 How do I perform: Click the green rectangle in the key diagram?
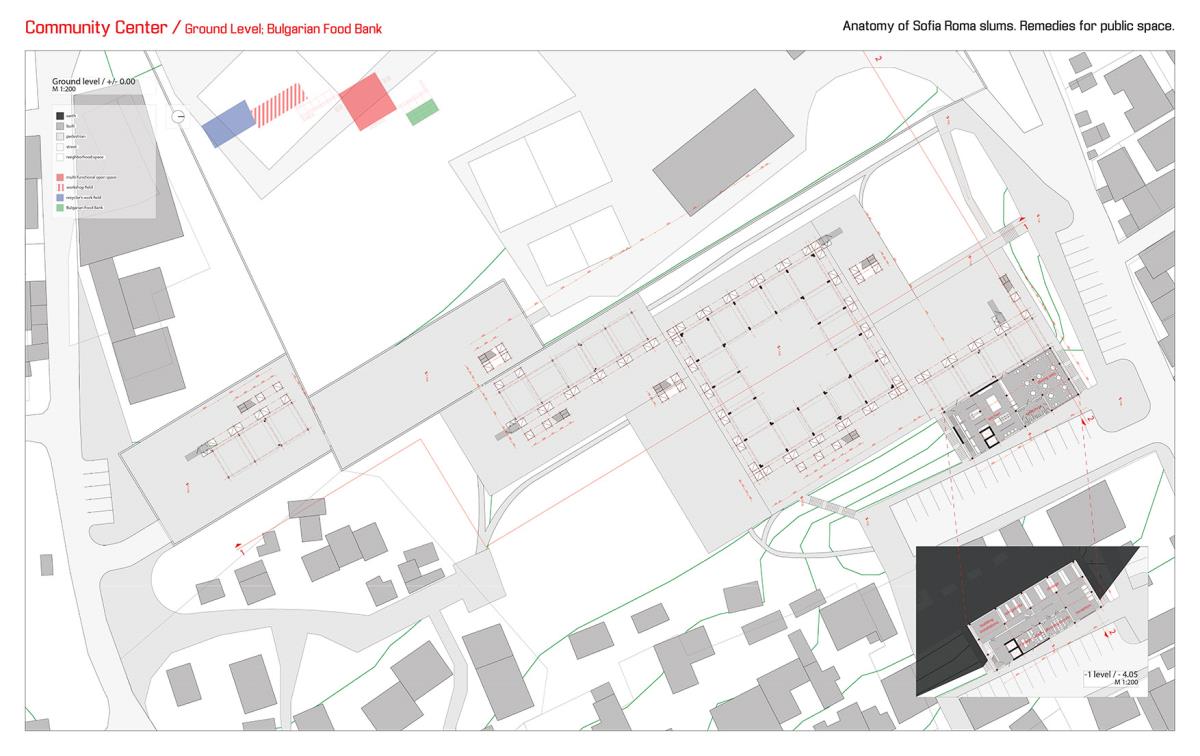tap(422, 112)
